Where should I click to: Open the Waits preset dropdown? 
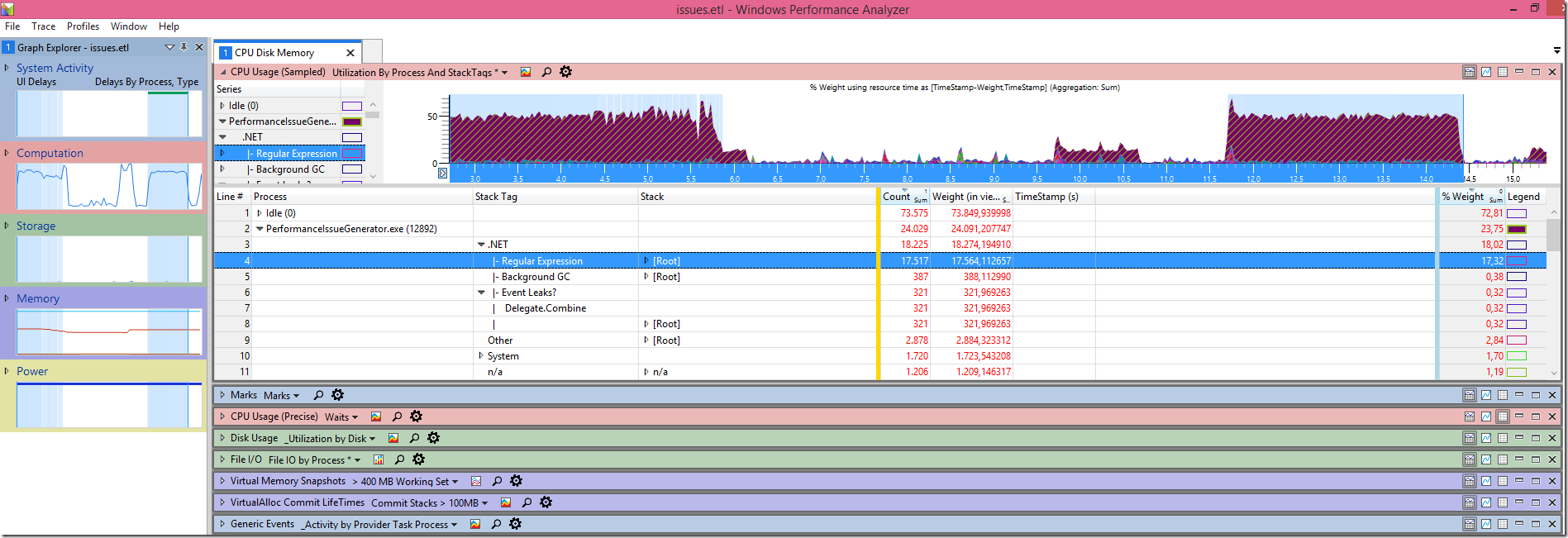click(341, 417)
